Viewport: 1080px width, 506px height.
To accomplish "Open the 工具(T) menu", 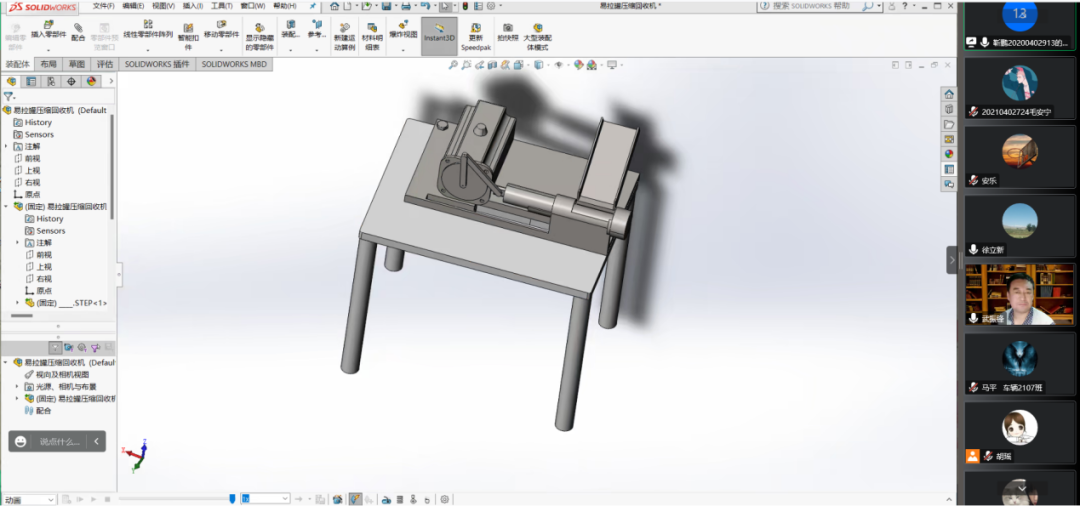I will coord(221,6).
